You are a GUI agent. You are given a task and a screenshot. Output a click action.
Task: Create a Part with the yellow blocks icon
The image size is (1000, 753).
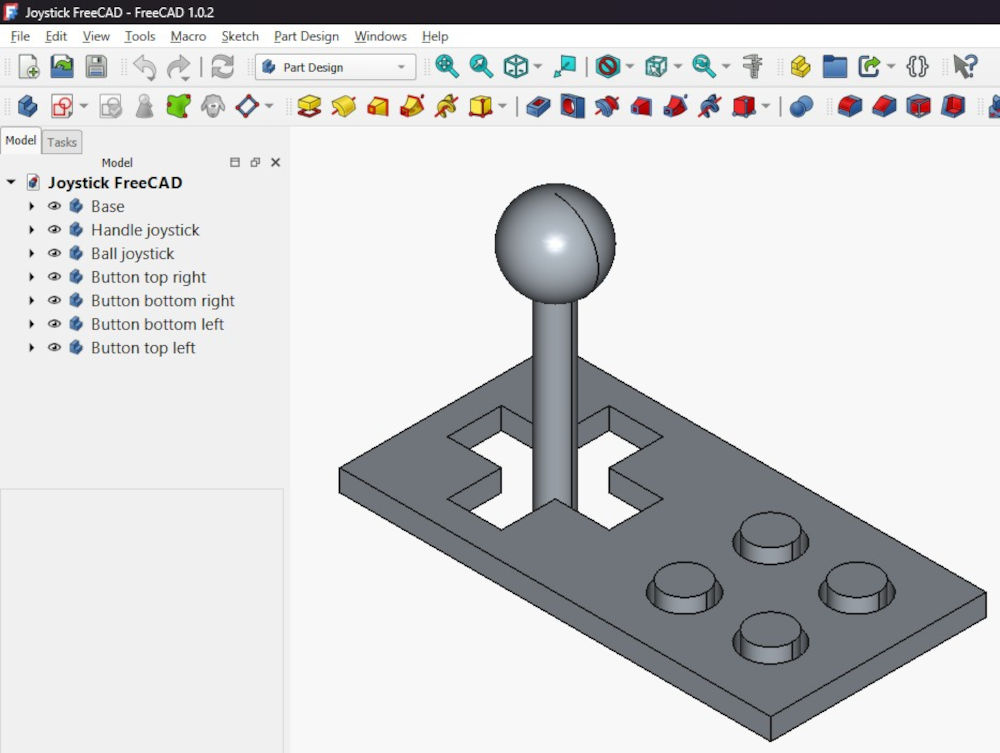(x=800, y=66)
